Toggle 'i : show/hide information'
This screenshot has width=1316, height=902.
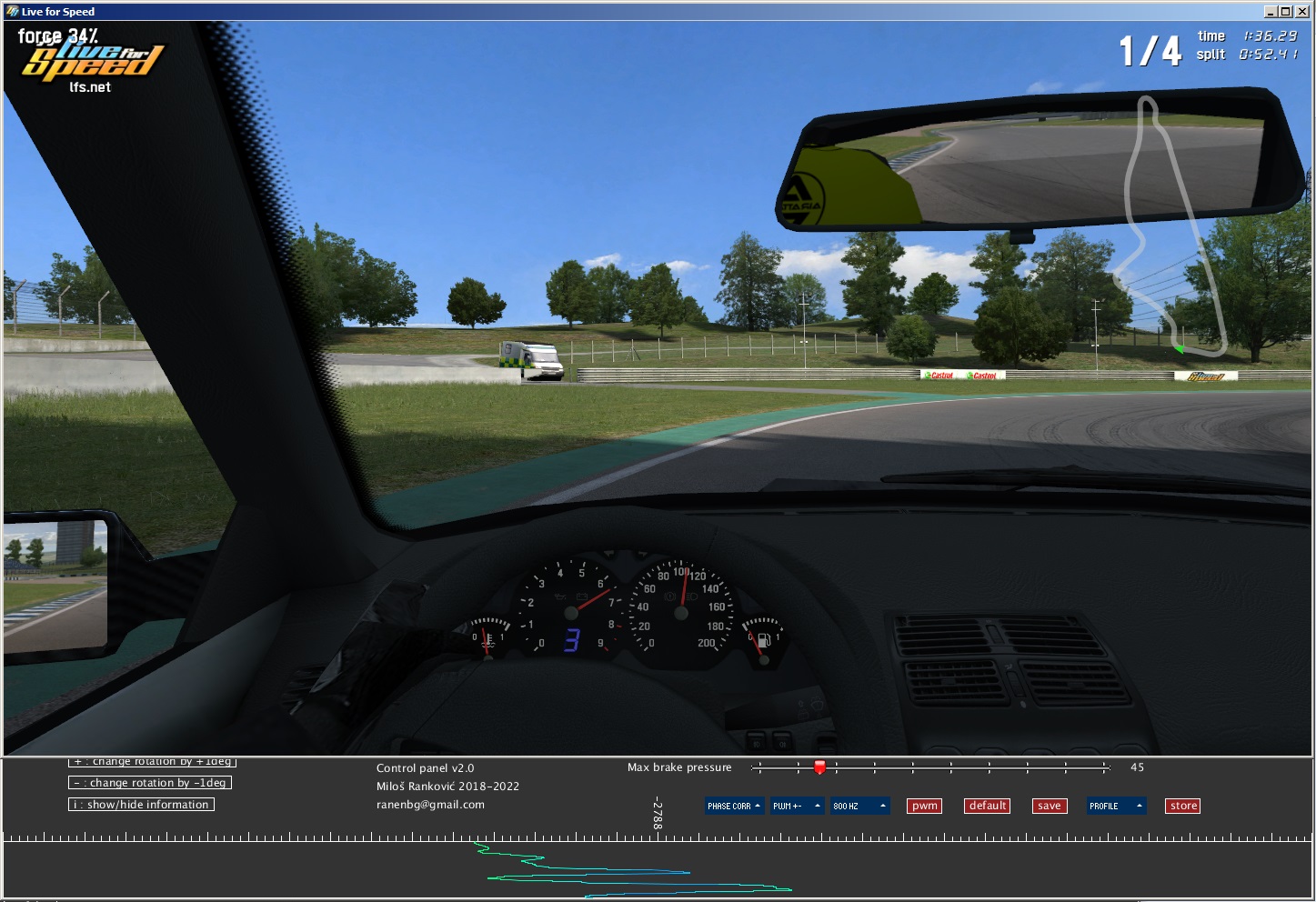click(141, 805)
